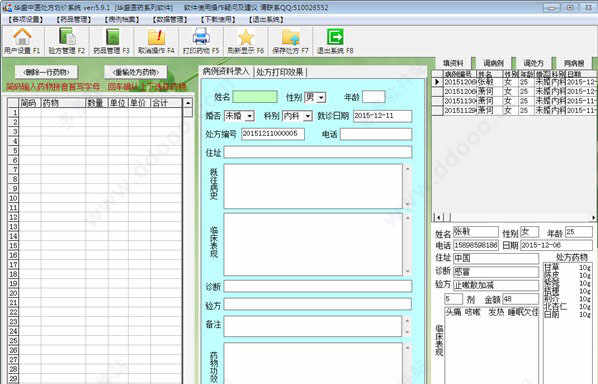Click the 诊断 field showing 感冒

pos(496,272)
